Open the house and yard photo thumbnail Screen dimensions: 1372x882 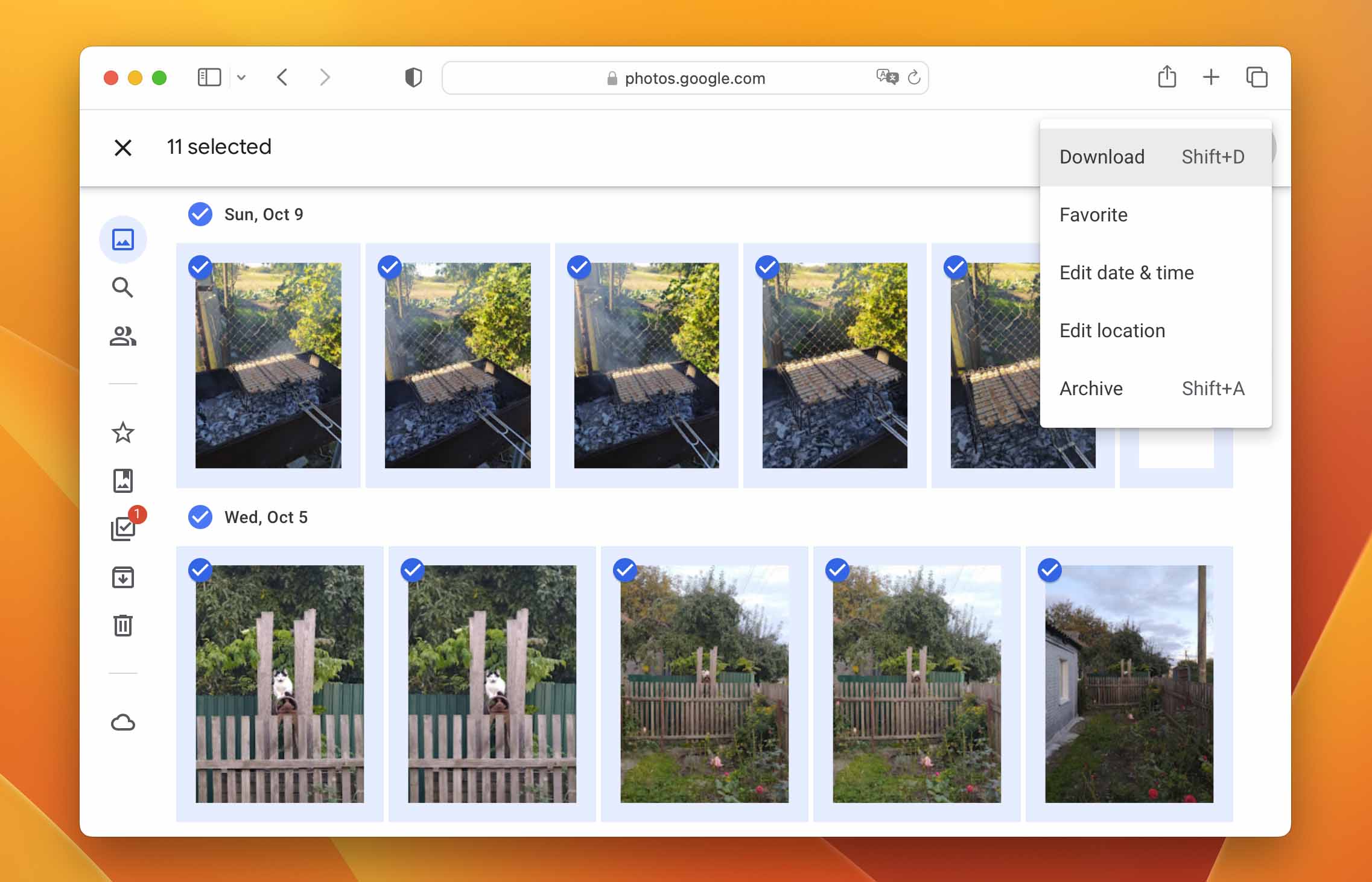tap(1129, 684)
